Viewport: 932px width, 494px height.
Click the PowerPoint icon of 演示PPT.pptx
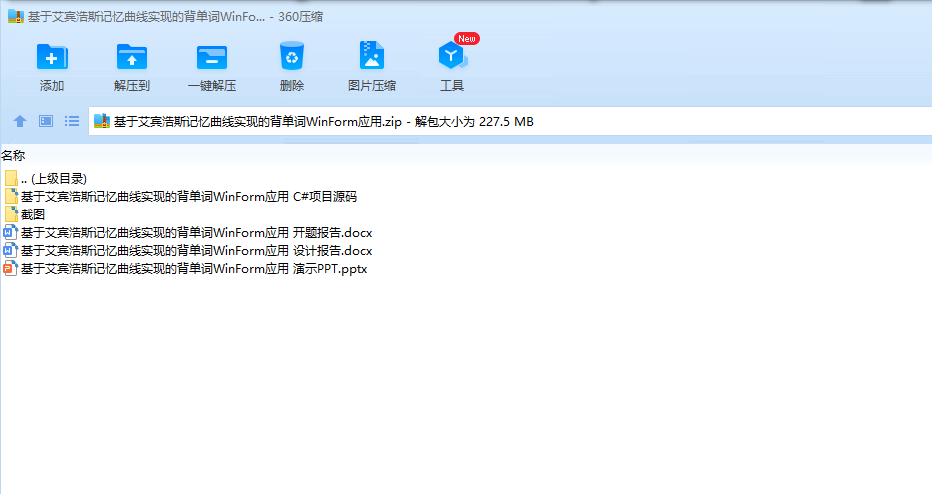pos(10,269)
